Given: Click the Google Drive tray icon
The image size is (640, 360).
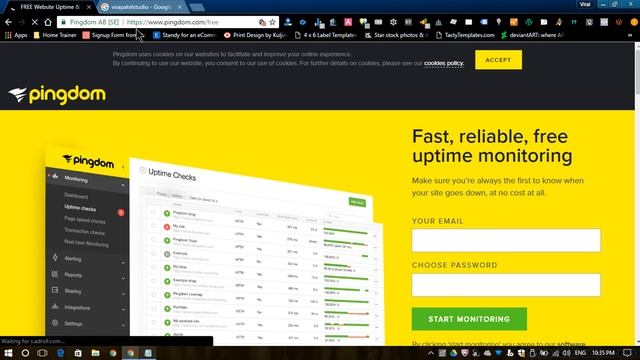Looking at the screenshot, I should 453,353.
